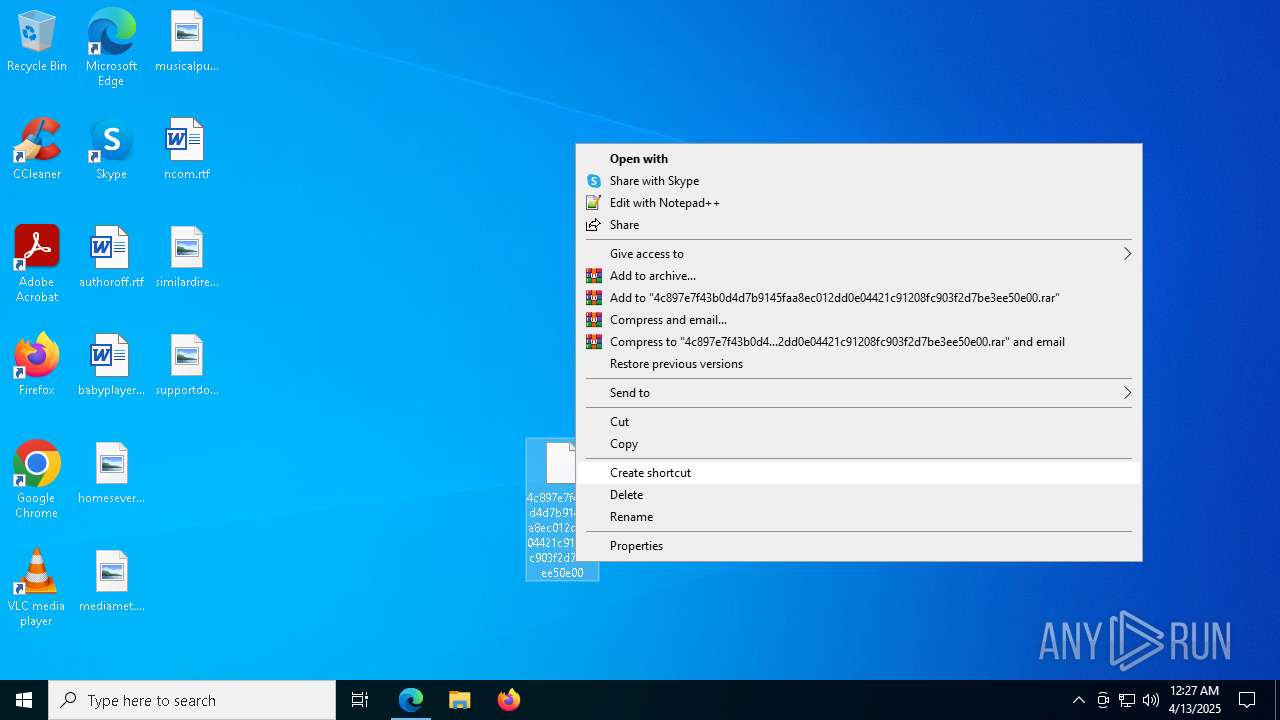Launch Firefox from the taskbar
This screenshot has width=1280, height=720.
pos(509,700)
